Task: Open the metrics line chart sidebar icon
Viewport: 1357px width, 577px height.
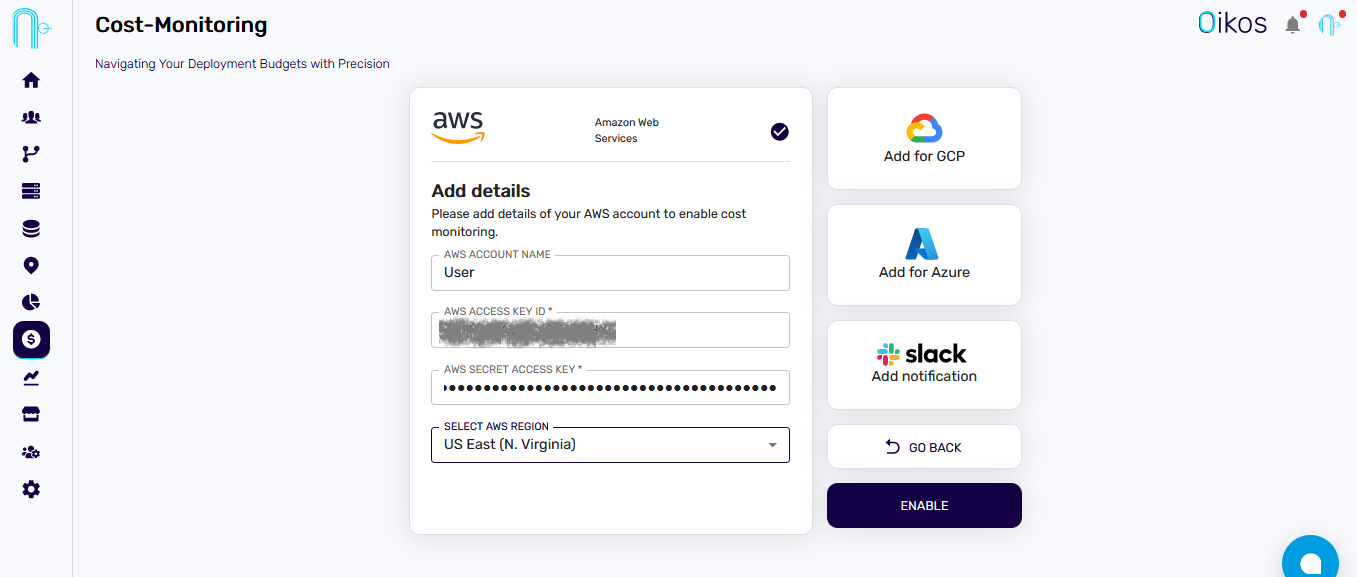Action: point(31,377)
